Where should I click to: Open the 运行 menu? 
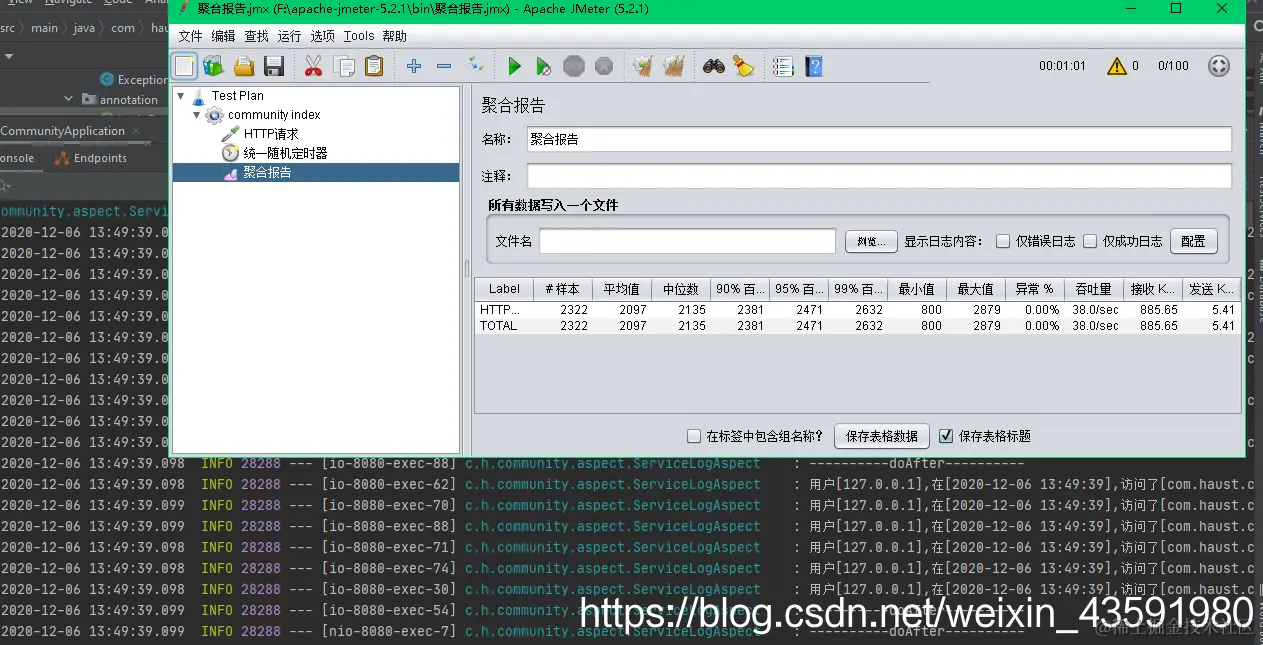click(x=288, y=35)
